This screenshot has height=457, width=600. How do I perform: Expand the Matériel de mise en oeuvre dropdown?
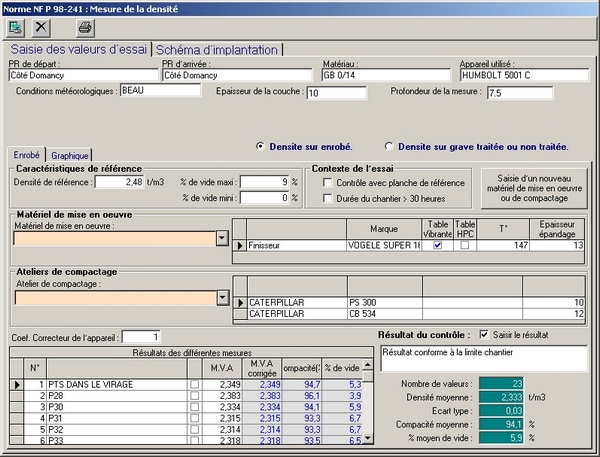click(222, 239)
